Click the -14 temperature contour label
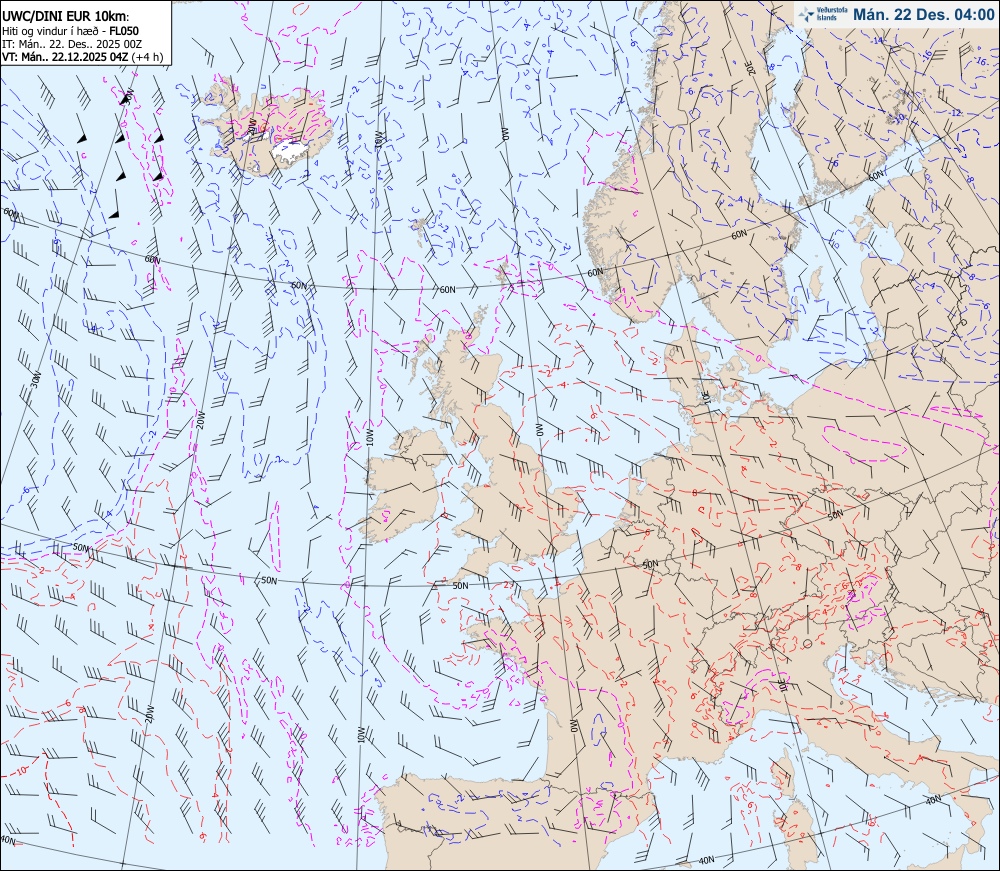 point(878,41)
